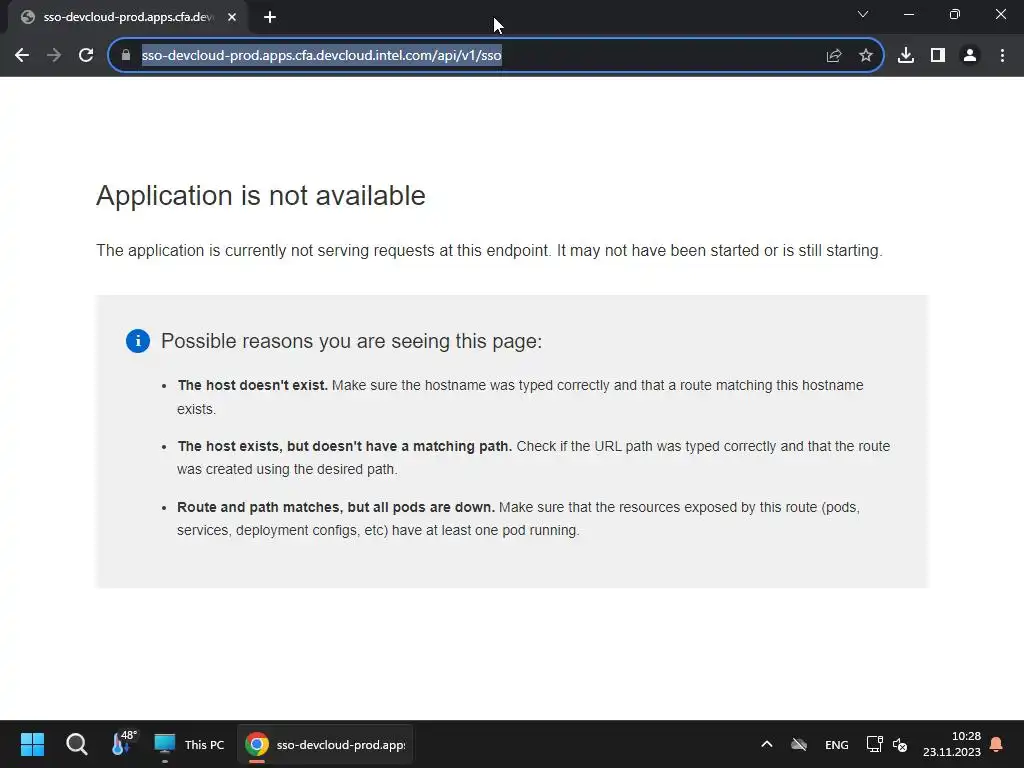Viewport: 1024px width, 768px height.
Task: Toggle the Chrome side panel
Action: [938, 56]
